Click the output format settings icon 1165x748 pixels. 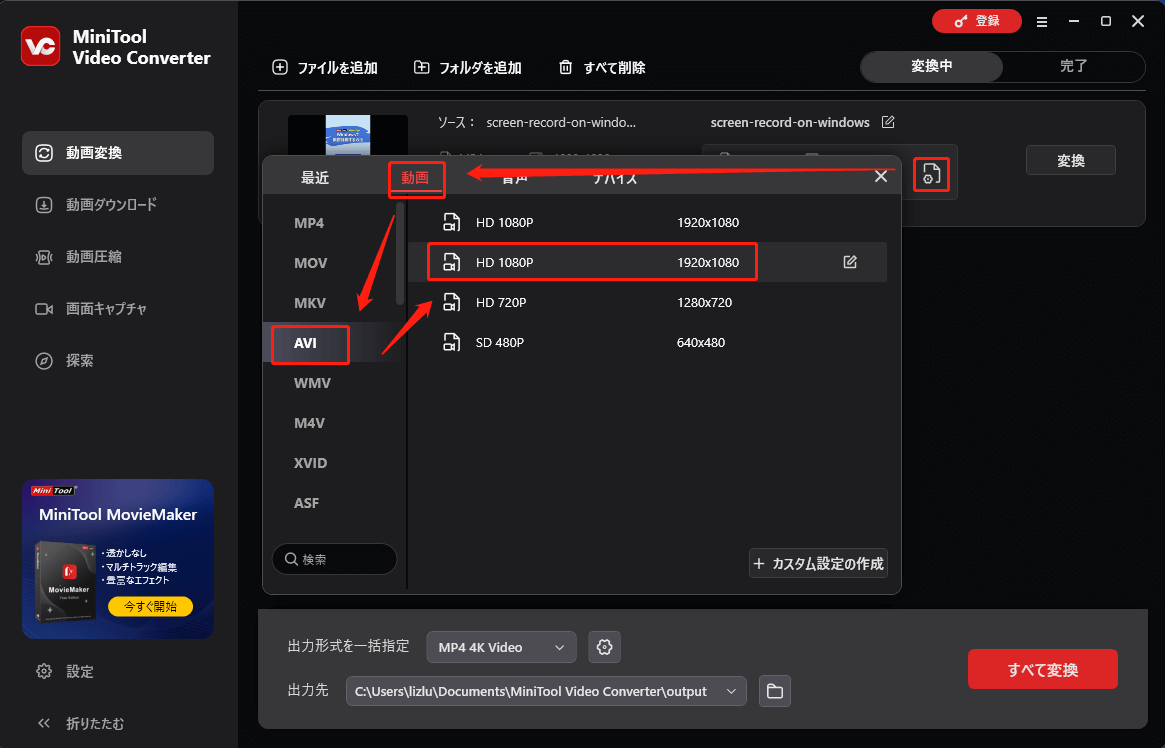coord(931,175)
